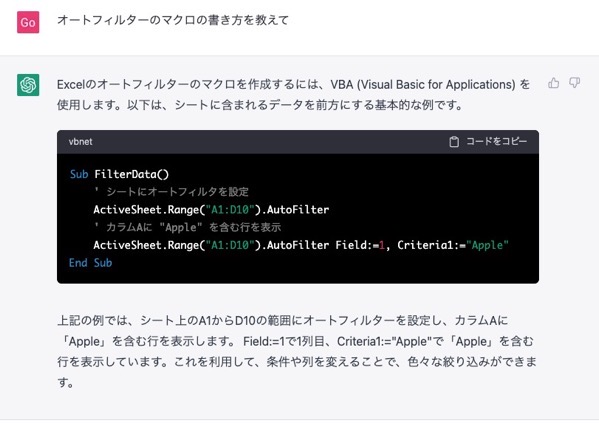The image size is (599, 435).
Task: Click the AutoFilter Field:=1 code segment
Action: click(x=325, y=245)
